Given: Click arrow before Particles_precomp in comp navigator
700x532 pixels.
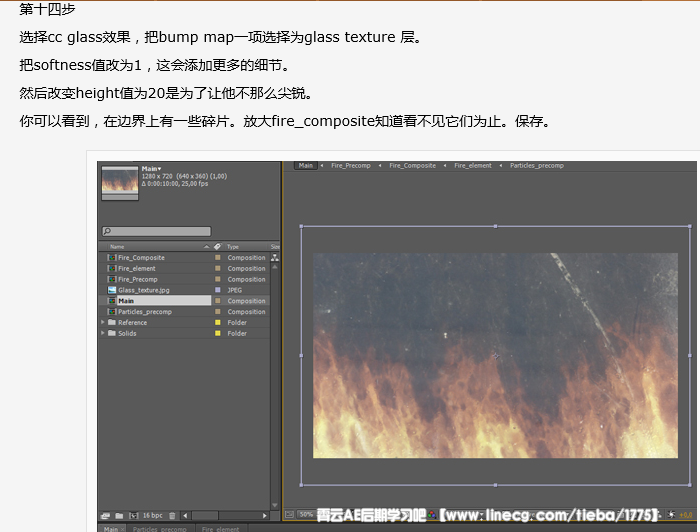Looking at the screenshot, I should pos(501,166).
